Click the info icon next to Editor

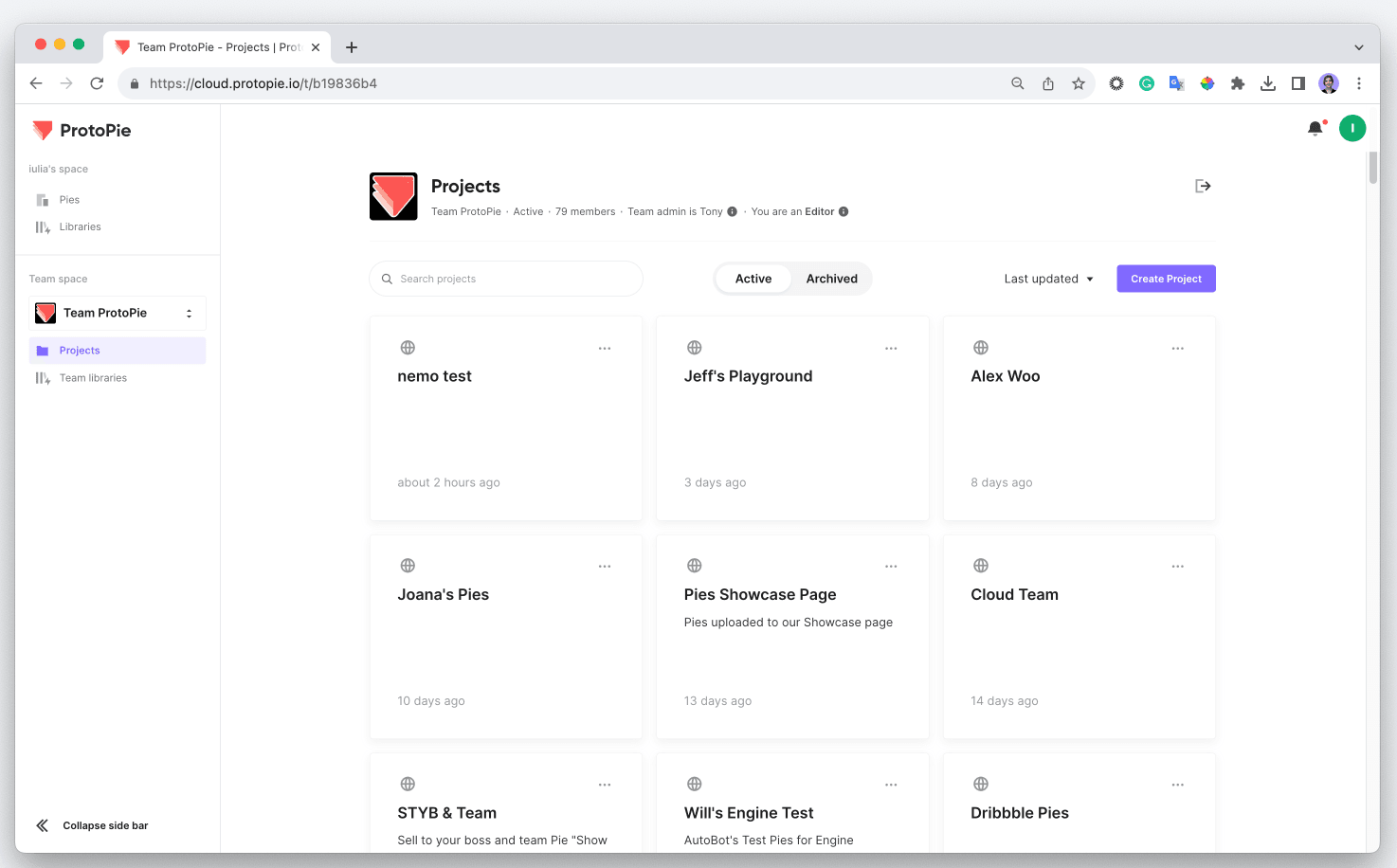click(x=844, y=211)
